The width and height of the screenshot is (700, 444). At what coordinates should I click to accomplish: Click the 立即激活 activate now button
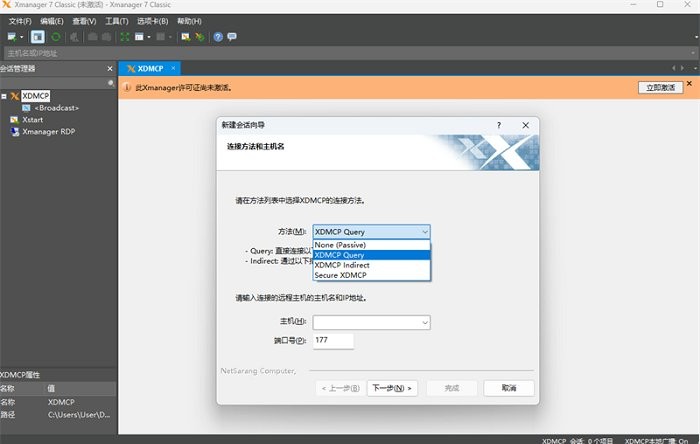659,88
